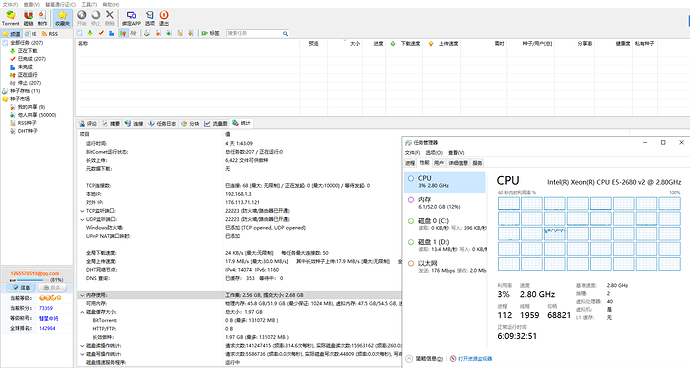Select the CPU item in Task Manager sidebar
Screen dimensions: 690x368
444,182
